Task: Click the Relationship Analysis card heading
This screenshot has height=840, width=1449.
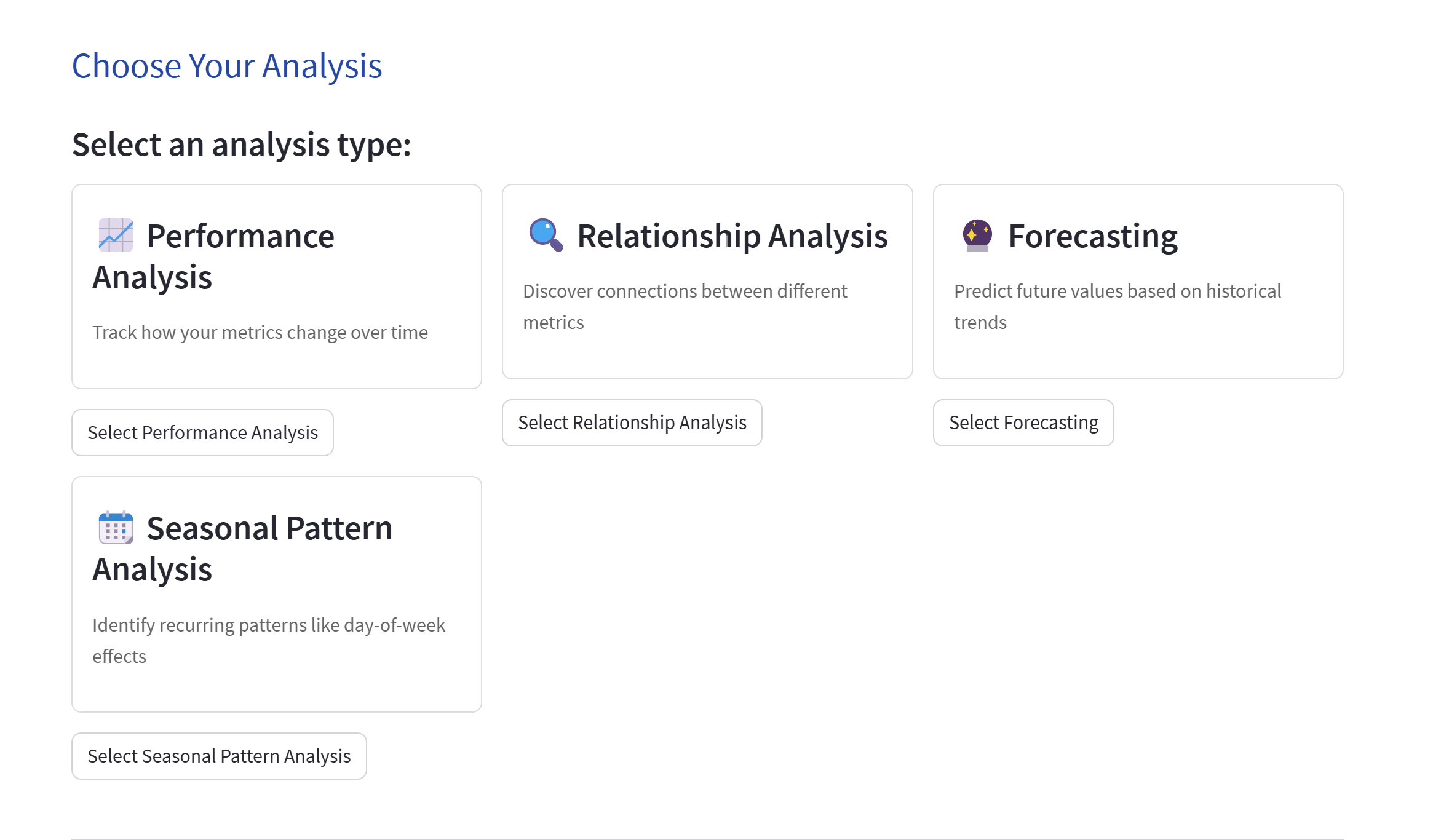Action: (732, 237)
